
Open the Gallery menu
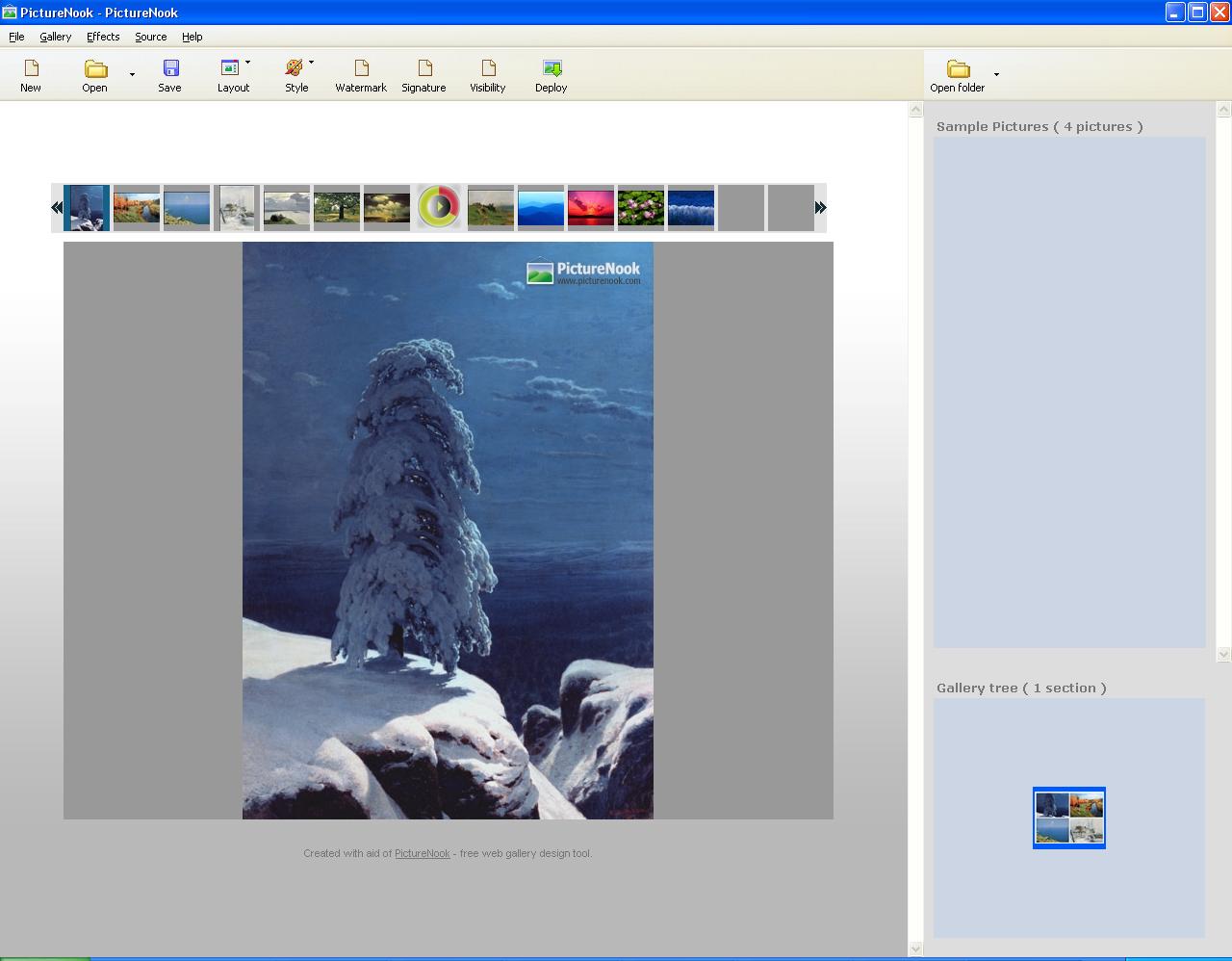56,37
